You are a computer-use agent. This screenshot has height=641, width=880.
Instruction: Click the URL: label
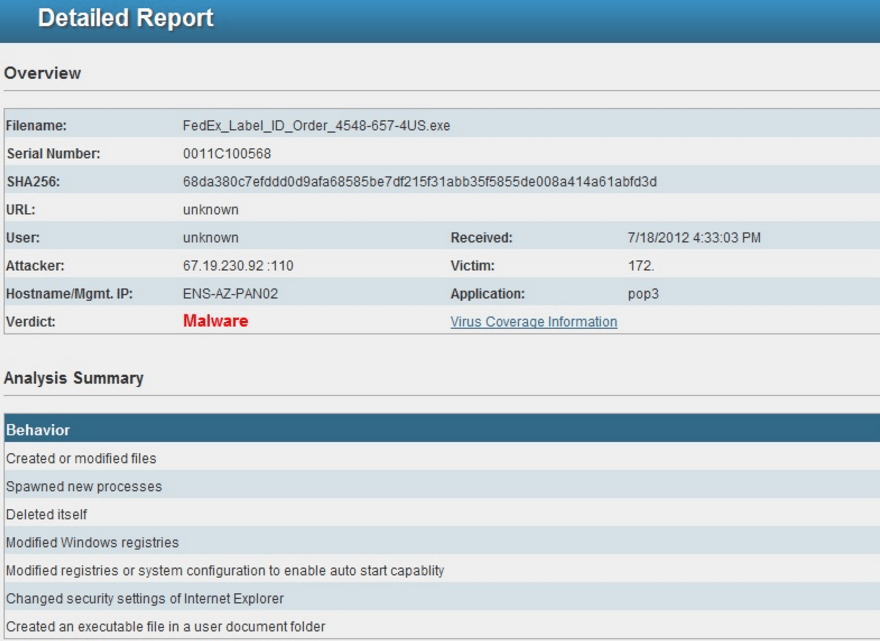pos(21,210)
